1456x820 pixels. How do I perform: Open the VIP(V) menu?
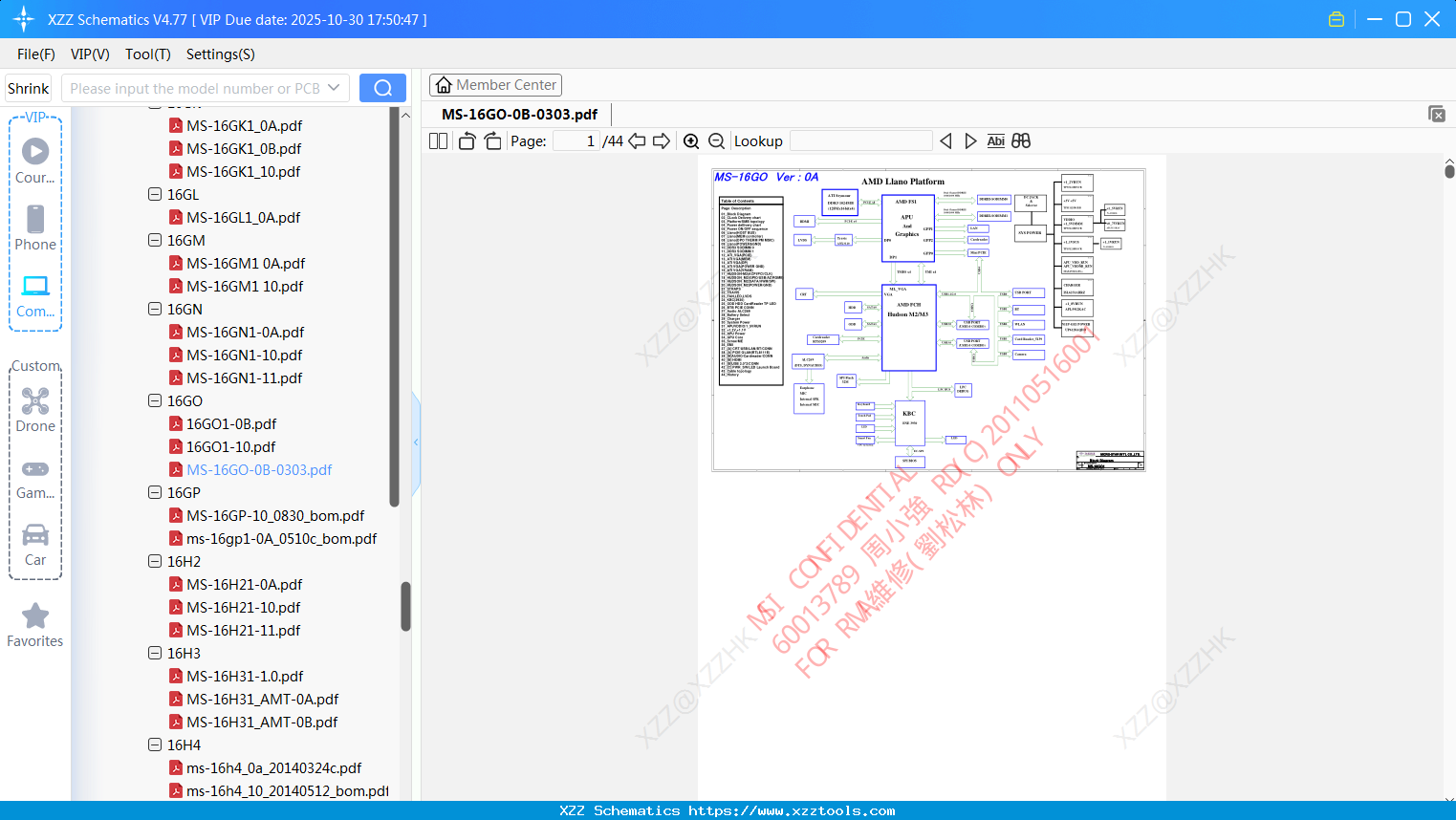90,54
